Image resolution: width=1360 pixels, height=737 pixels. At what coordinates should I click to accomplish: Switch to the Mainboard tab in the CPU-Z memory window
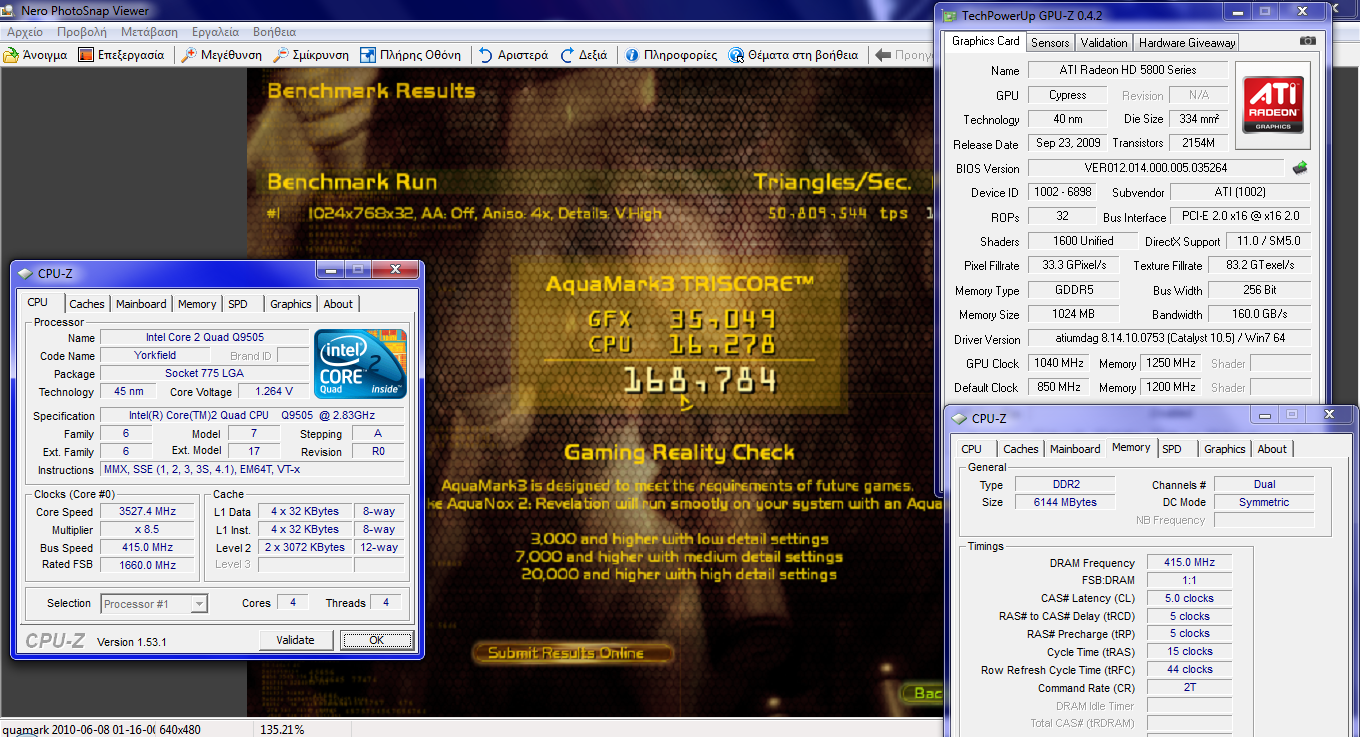pos(1075,449)
